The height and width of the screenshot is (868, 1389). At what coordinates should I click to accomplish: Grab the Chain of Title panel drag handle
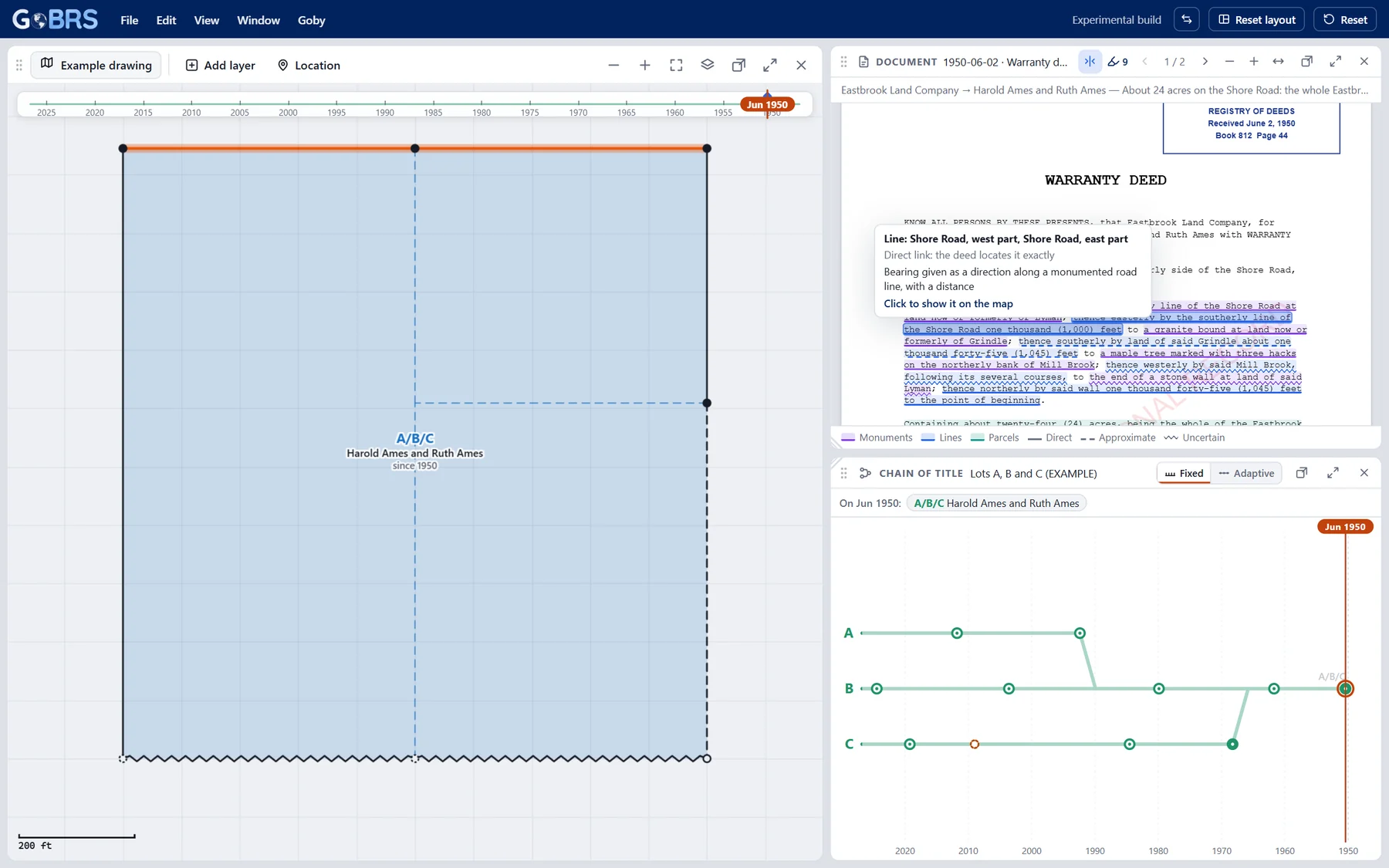click(x=843, y=473)
